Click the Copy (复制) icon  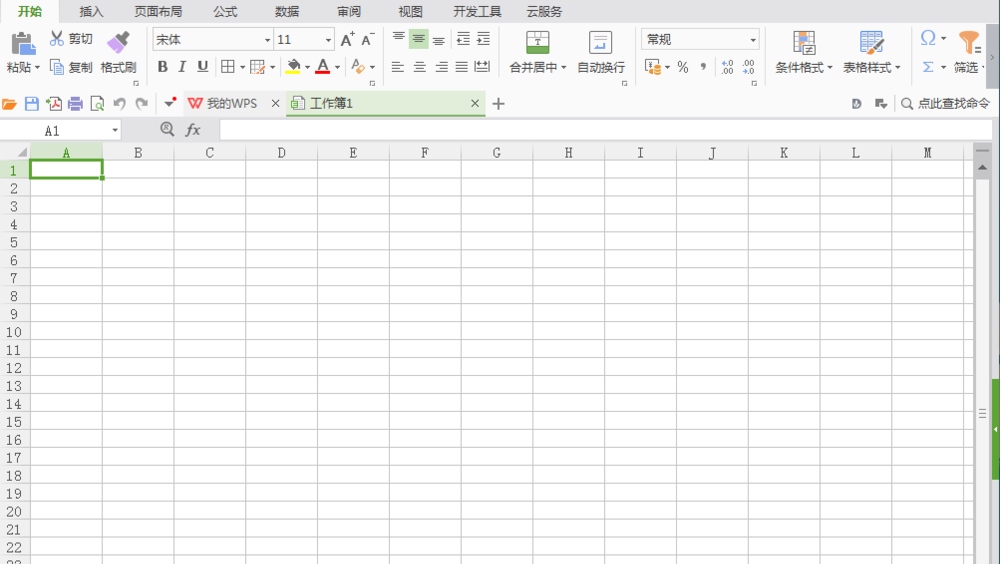(x=57, y=67)
